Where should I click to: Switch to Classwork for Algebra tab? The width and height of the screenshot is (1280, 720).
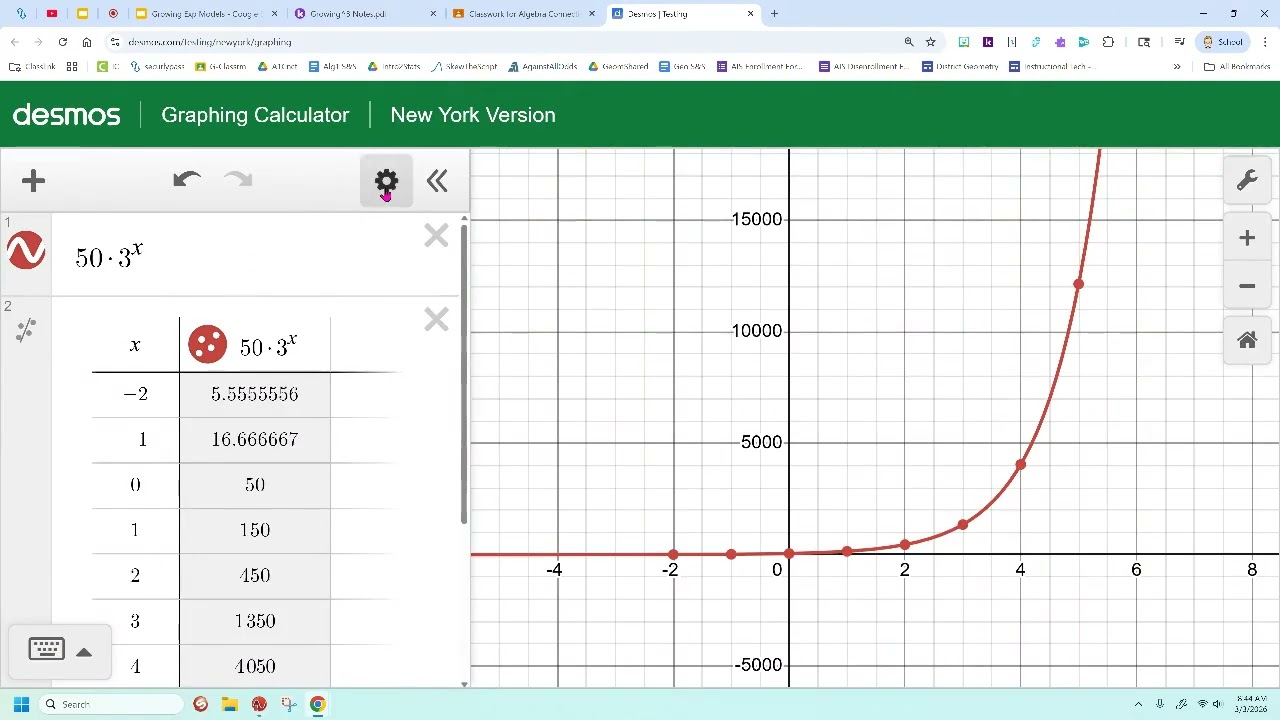[524, 14]
